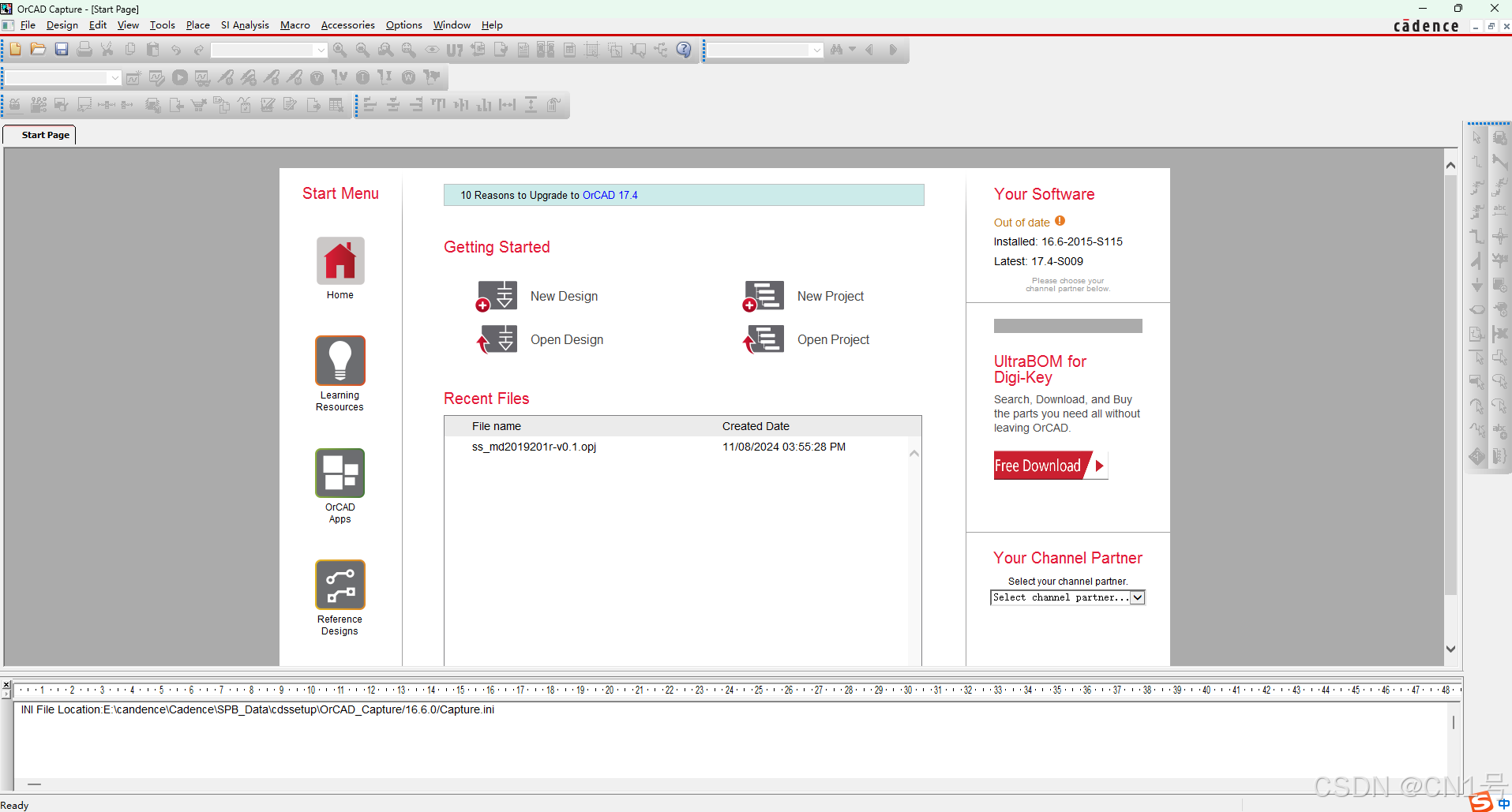Click the Recent Files list scroll up arrow

coord(914,453)
